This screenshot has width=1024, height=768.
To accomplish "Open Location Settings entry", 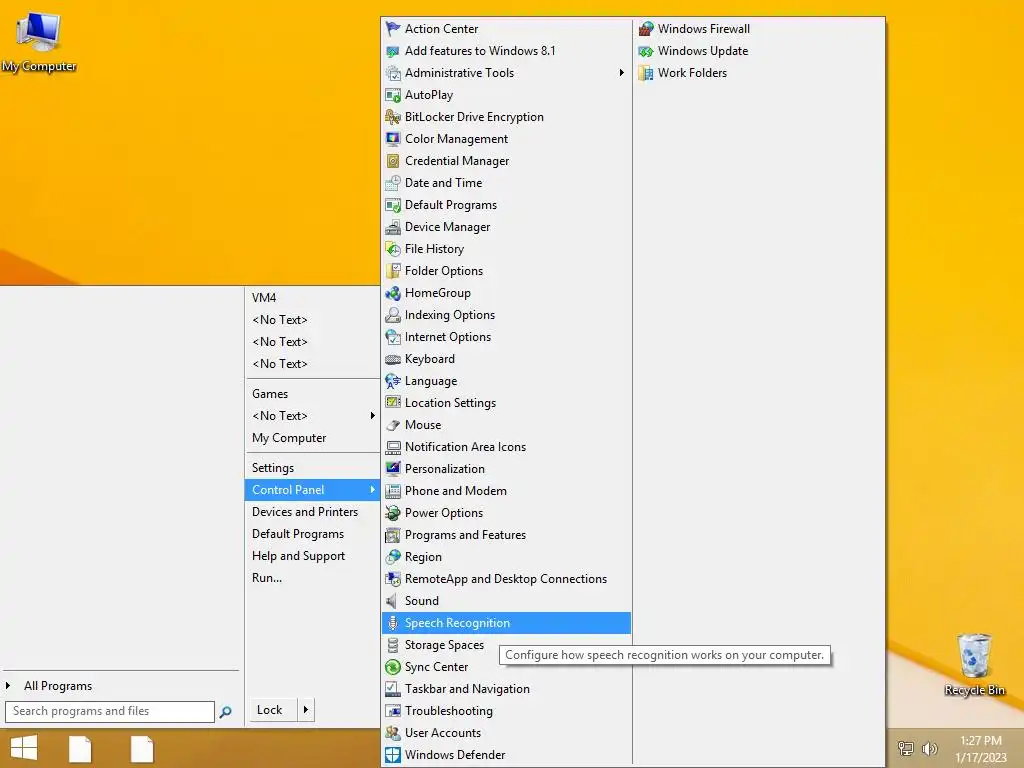I will click(506, 403).
